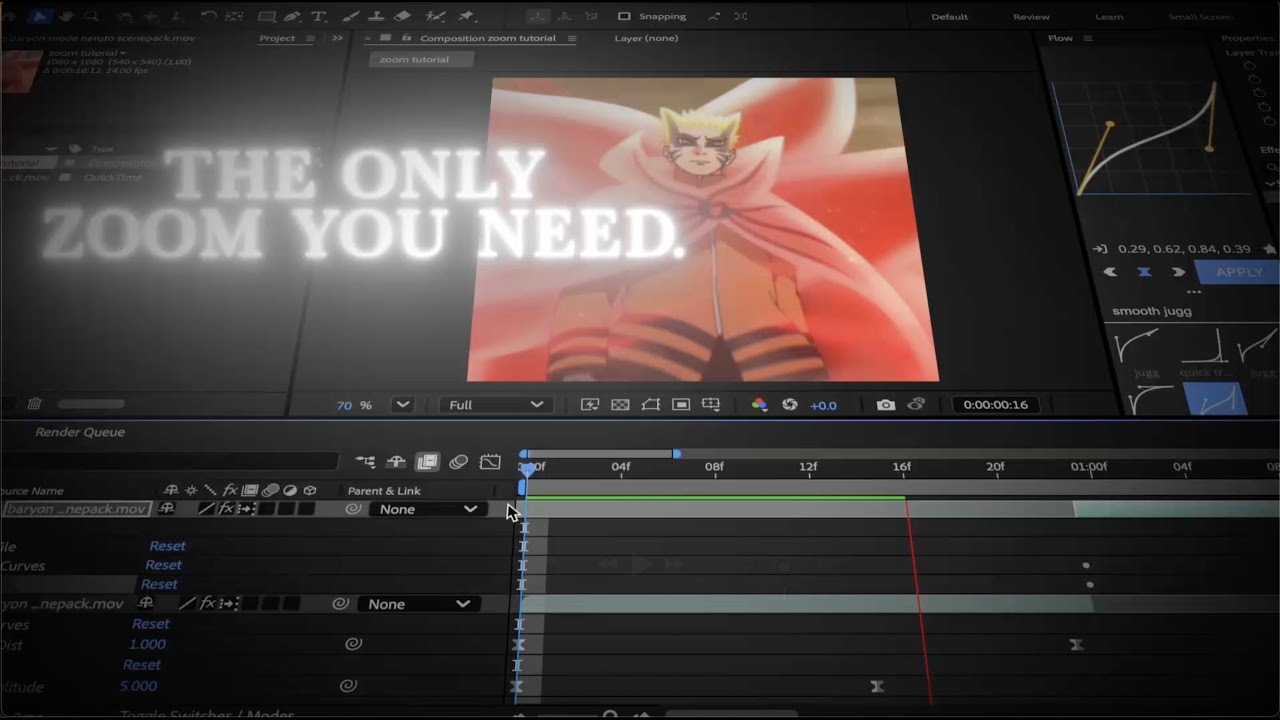Select the Pen tool

coord(292,16)
